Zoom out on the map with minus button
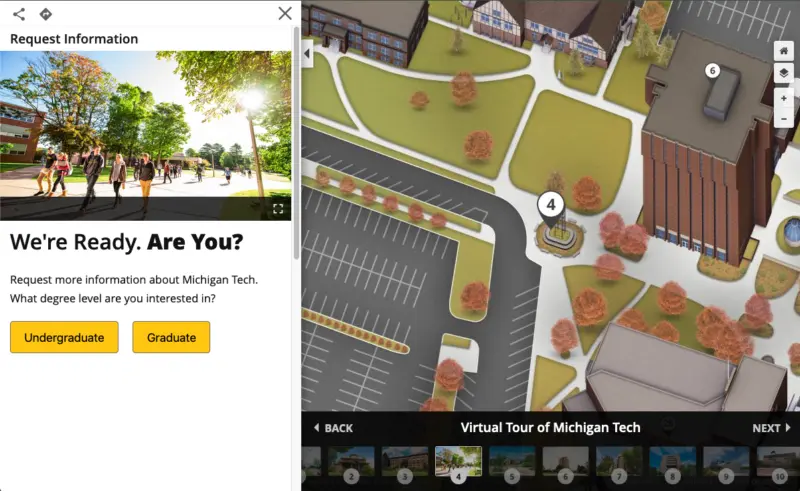Screen dimensions: 800x491 coord(784,118)
